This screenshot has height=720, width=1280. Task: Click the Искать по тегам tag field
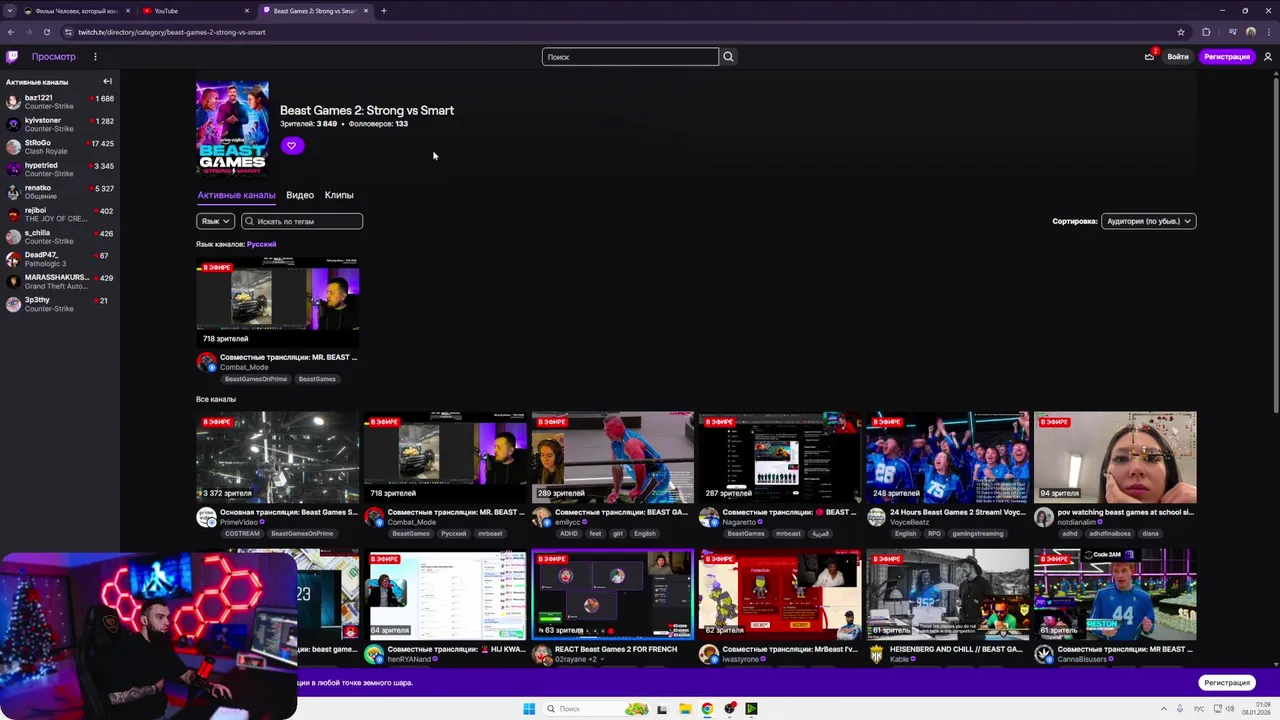(302, 221)
